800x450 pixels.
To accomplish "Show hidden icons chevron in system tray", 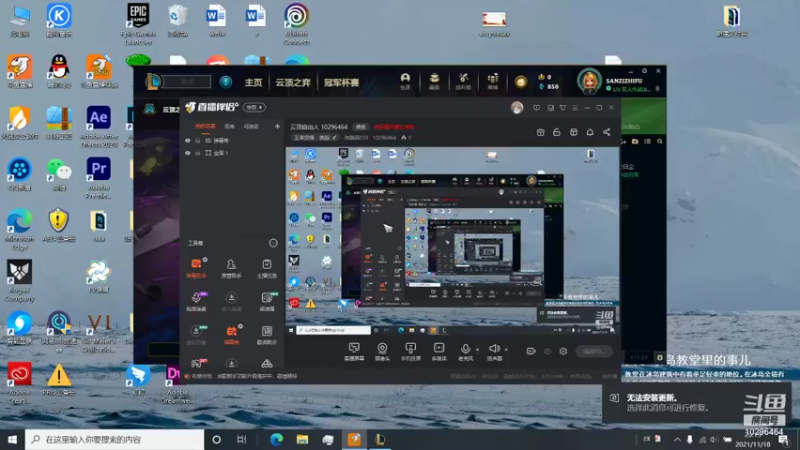I will (677, 439).
